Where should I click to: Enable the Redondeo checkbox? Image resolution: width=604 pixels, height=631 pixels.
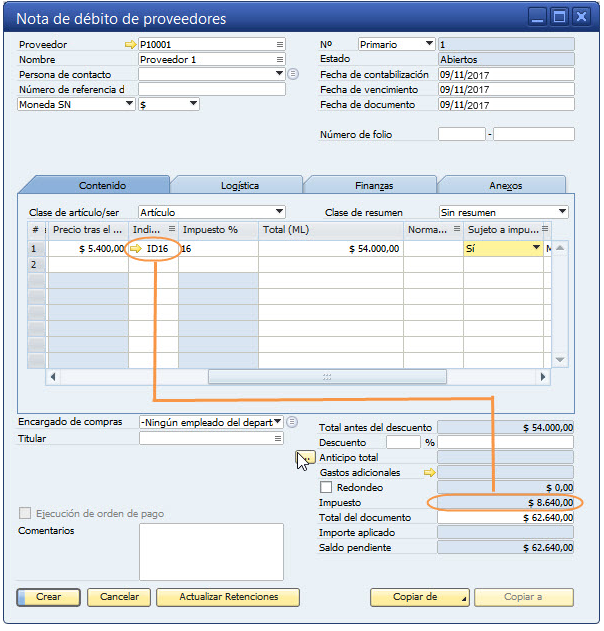tap(326, 487)
